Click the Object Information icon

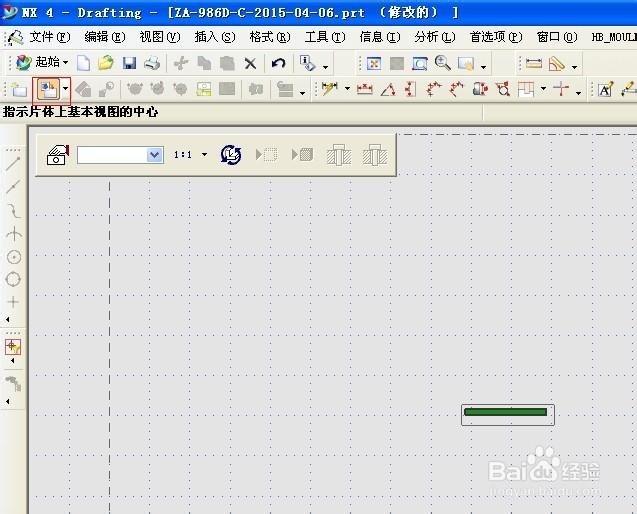point(308,63)
